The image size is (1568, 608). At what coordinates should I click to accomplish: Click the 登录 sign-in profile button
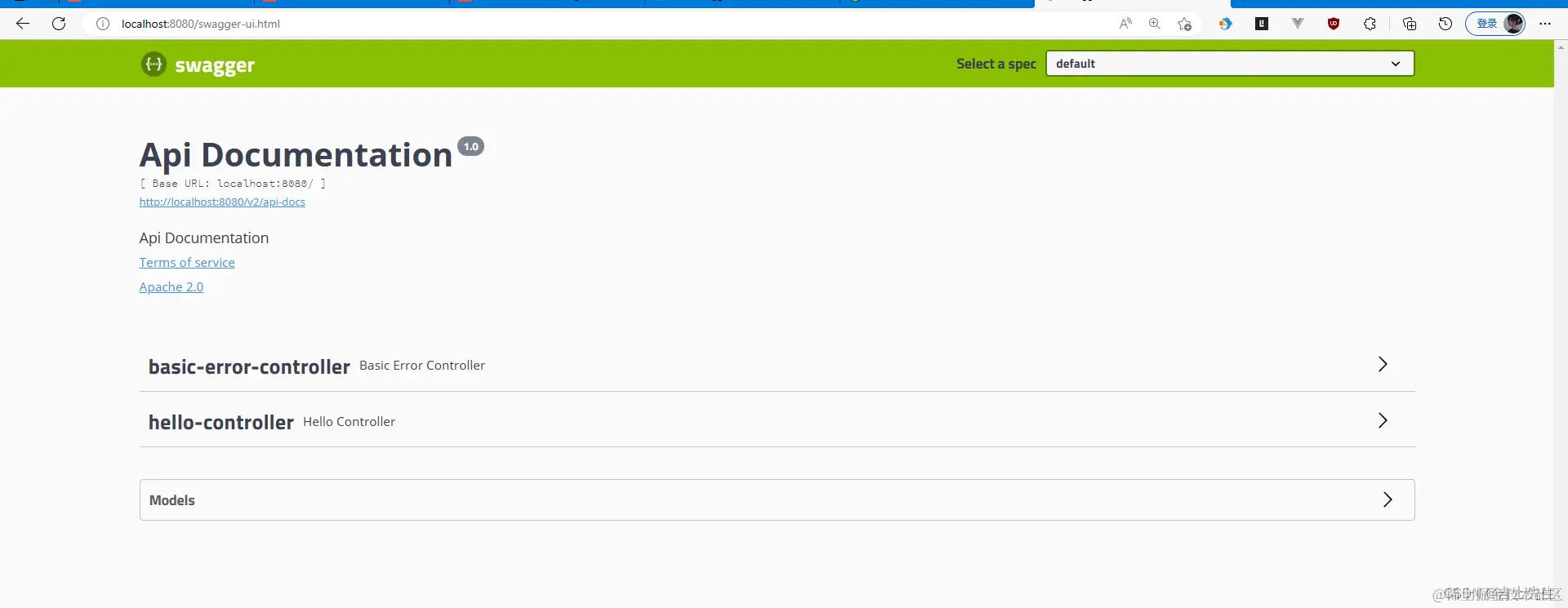1495,24
